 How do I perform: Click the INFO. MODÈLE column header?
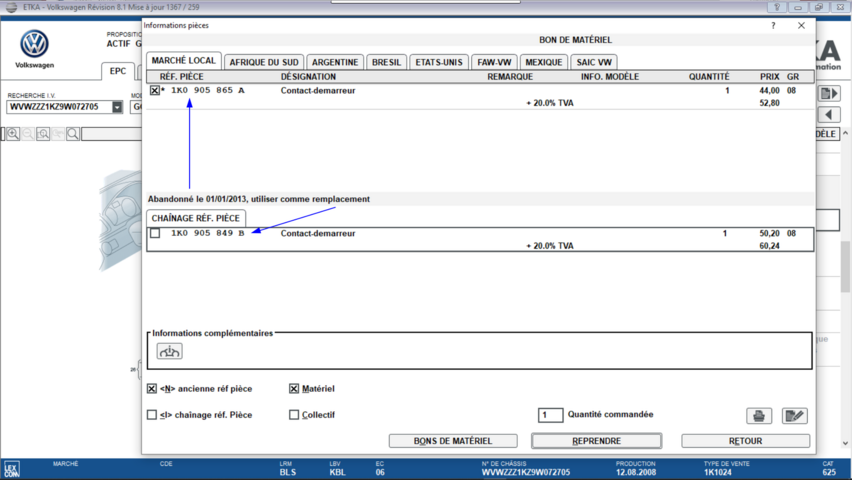pyautogui.click(x=610, y=77)
